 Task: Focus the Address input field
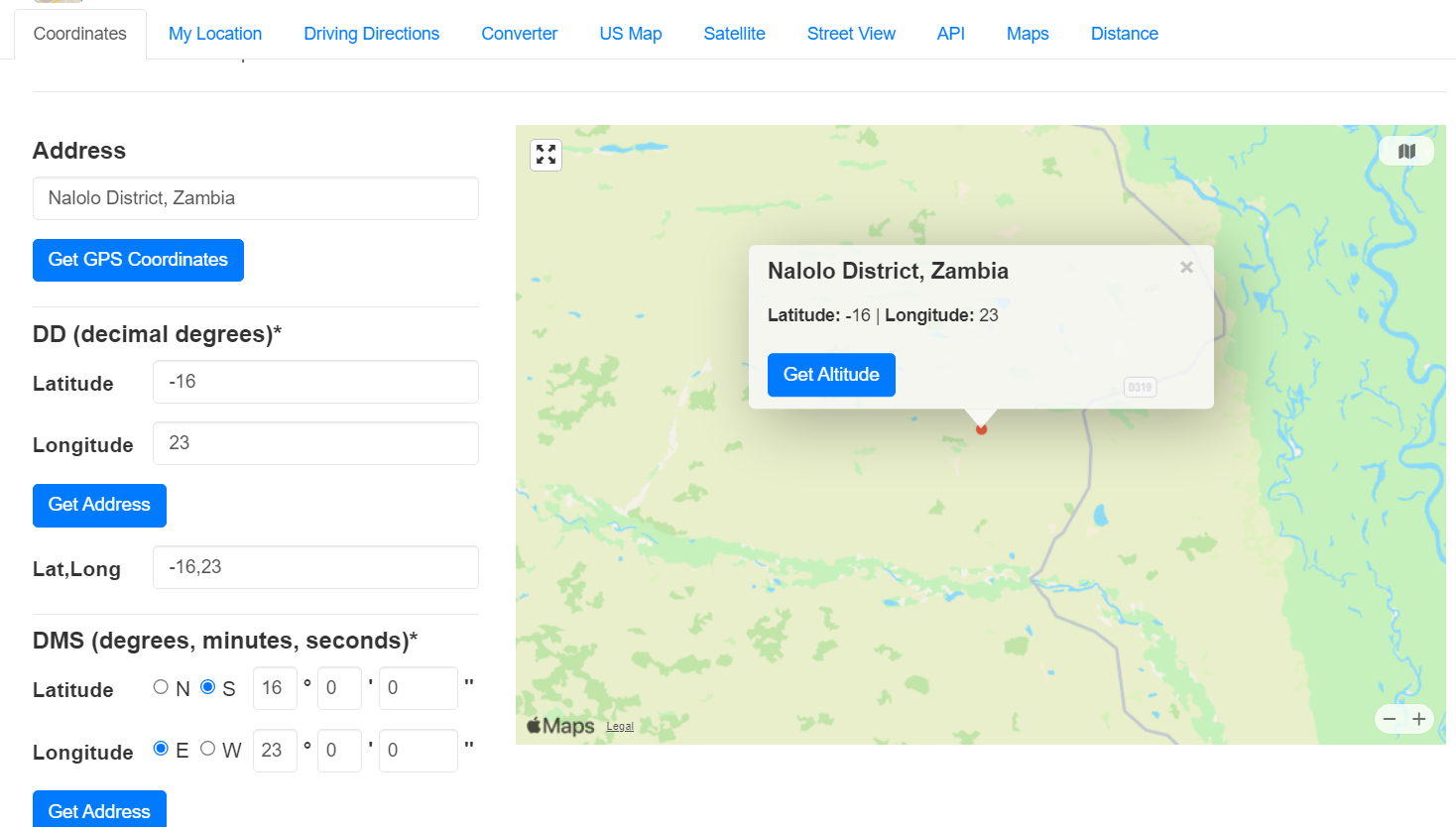[x=256, y=198]
